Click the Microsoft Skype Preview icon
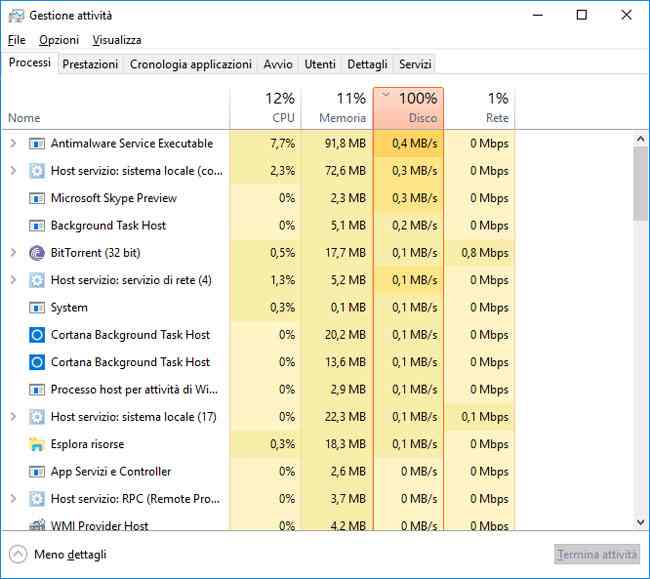Screen dimensions: 650x579 click(36, 199)
